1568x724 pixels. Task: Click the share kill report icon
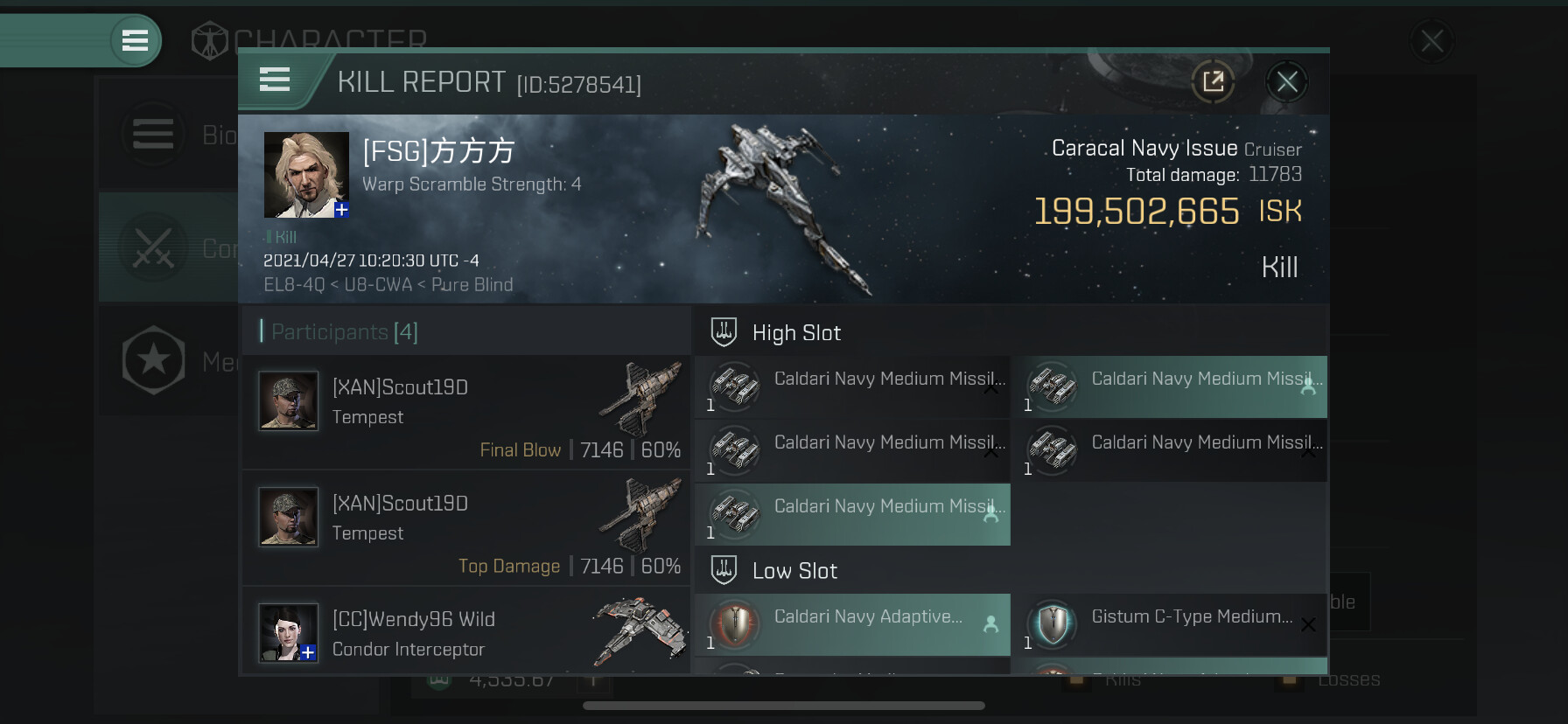(1213, 82)
